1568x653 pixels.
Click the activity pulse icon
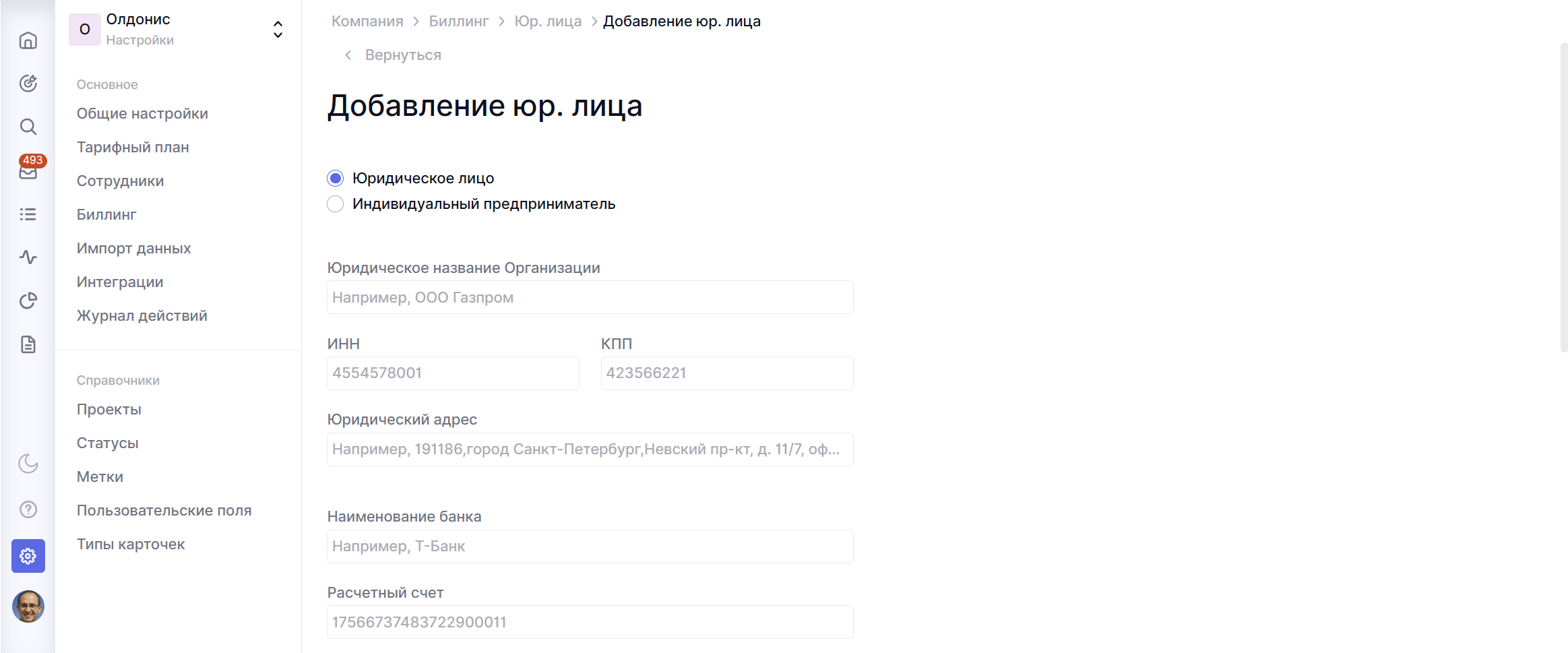pyautogui.click(x=28, y=257)
